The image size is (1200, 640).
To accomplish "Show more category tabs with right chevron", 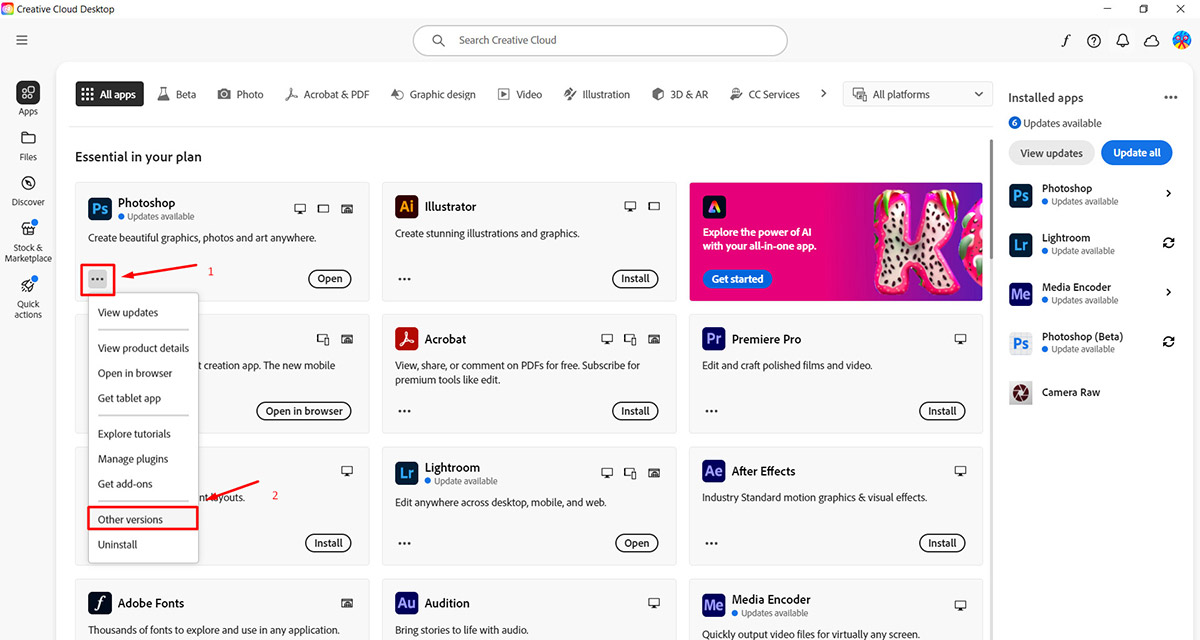I will pyautogui.click(x=823, y=94).
